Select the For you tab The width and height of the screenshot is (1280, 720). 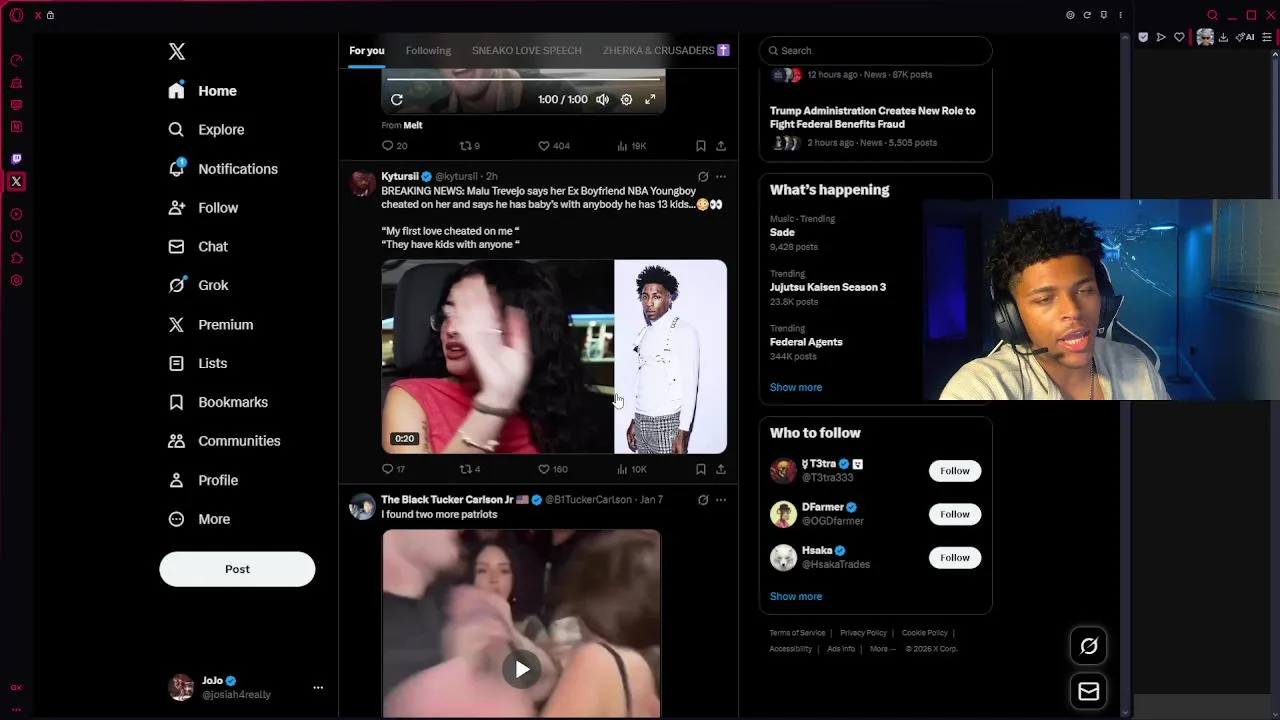367,50
